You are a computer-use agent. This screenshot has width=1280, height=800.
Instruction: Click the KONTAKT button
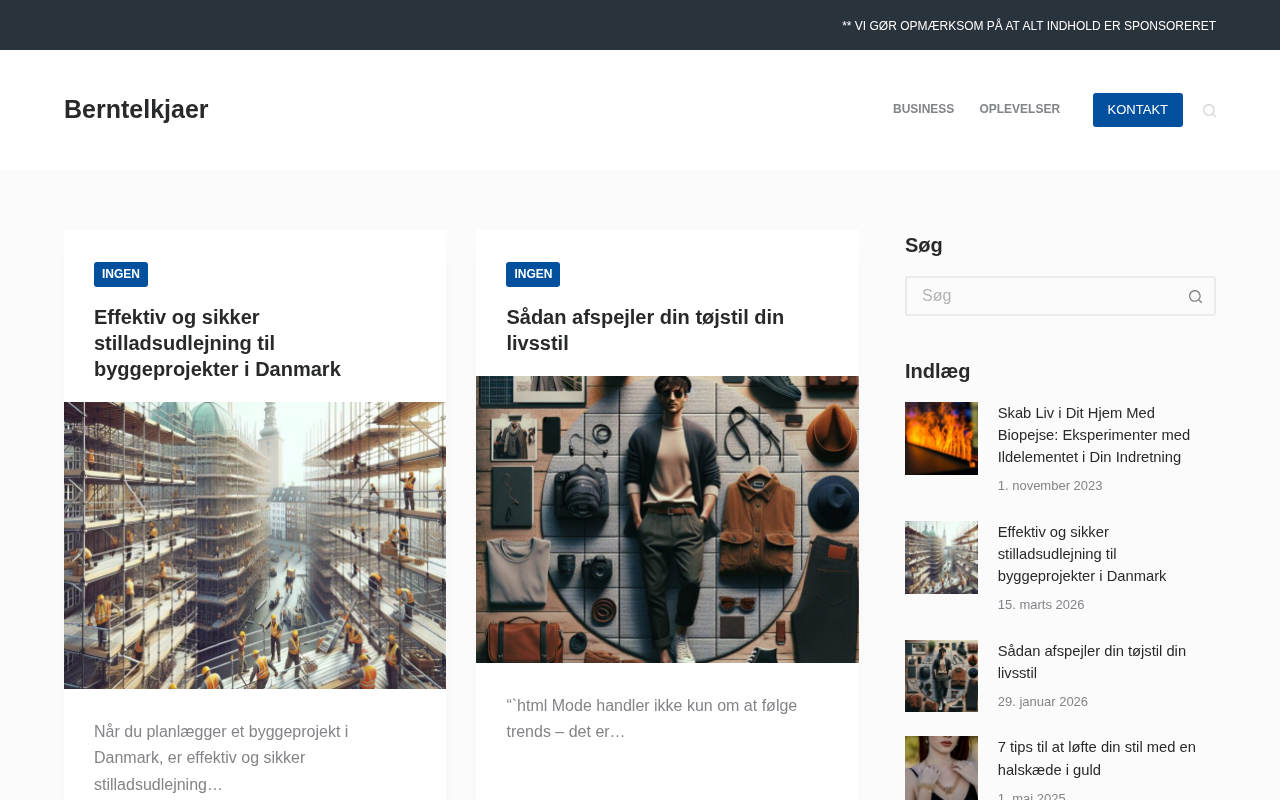pos(1137,110)
